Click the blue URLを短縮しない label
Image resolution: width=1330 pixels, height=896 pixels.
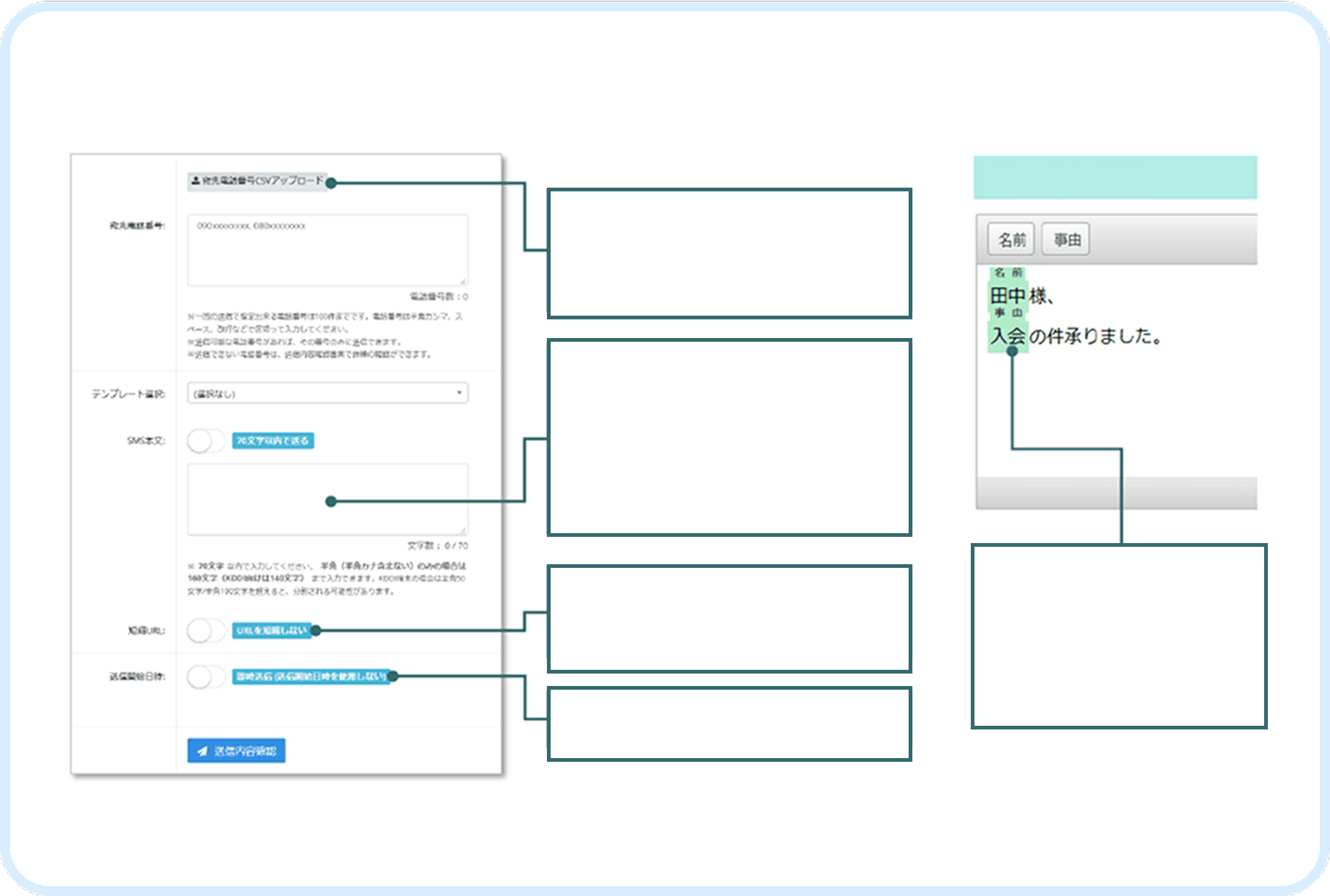click(272, 631)
